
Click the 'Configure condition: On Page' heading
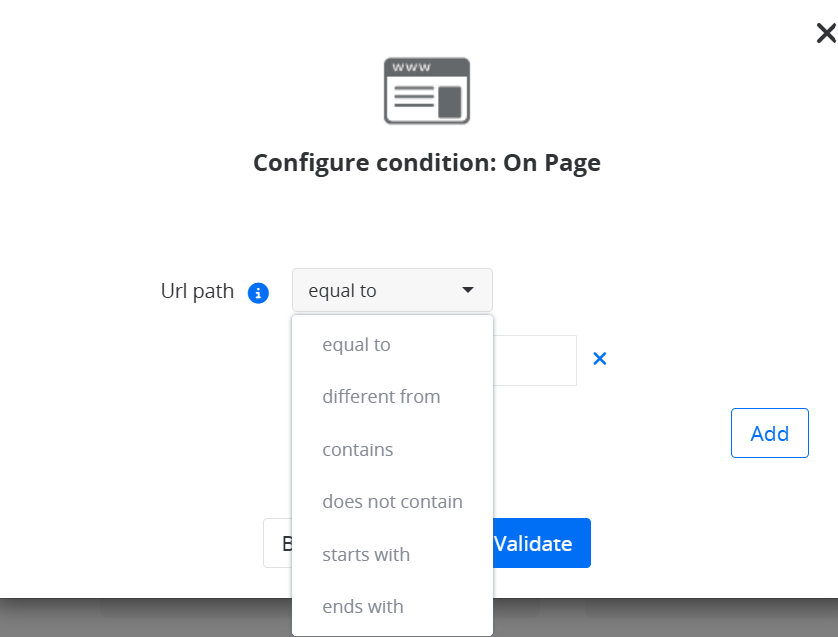coord(427,163)
